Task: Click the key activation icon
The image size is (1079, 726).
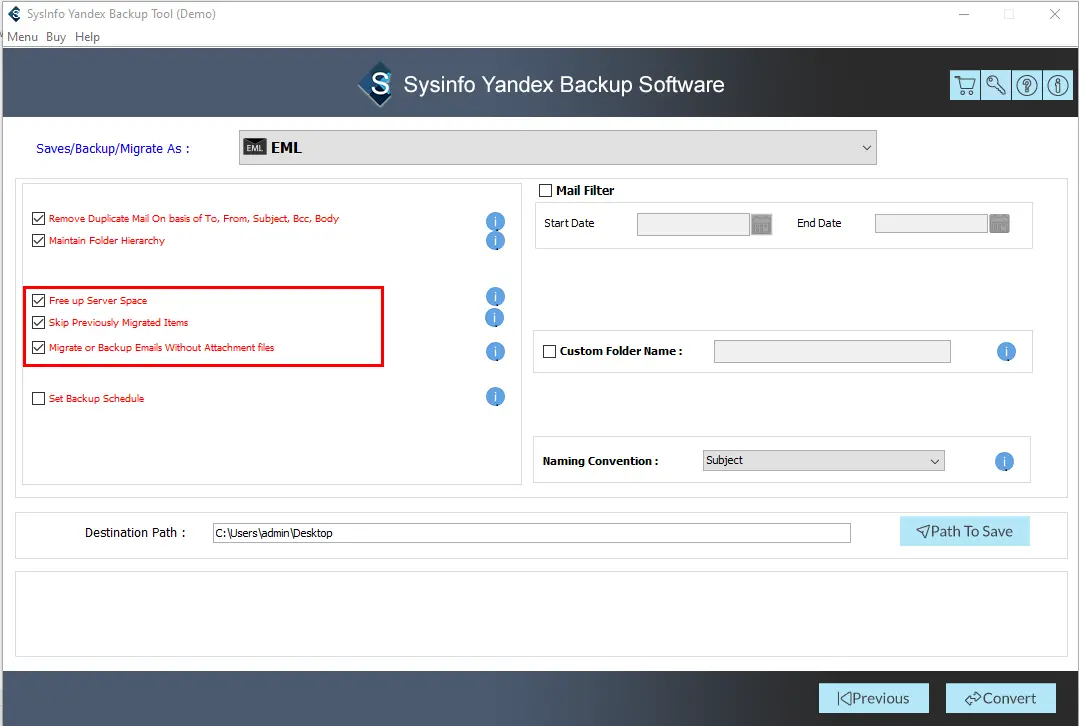Action: click(x=996, y=86)
